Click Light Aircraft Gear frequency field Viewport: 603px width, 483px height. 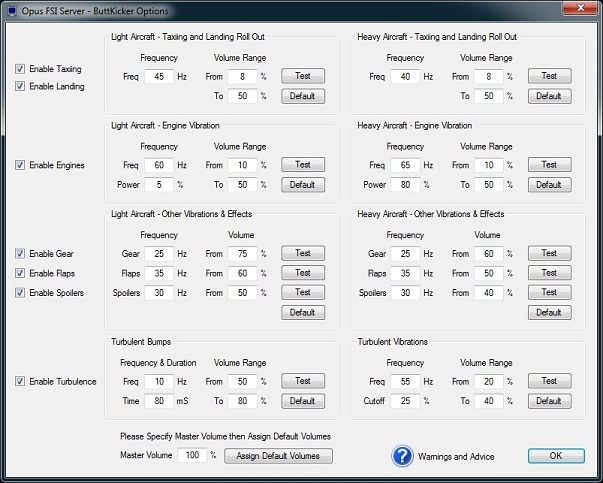click(159, 254)
